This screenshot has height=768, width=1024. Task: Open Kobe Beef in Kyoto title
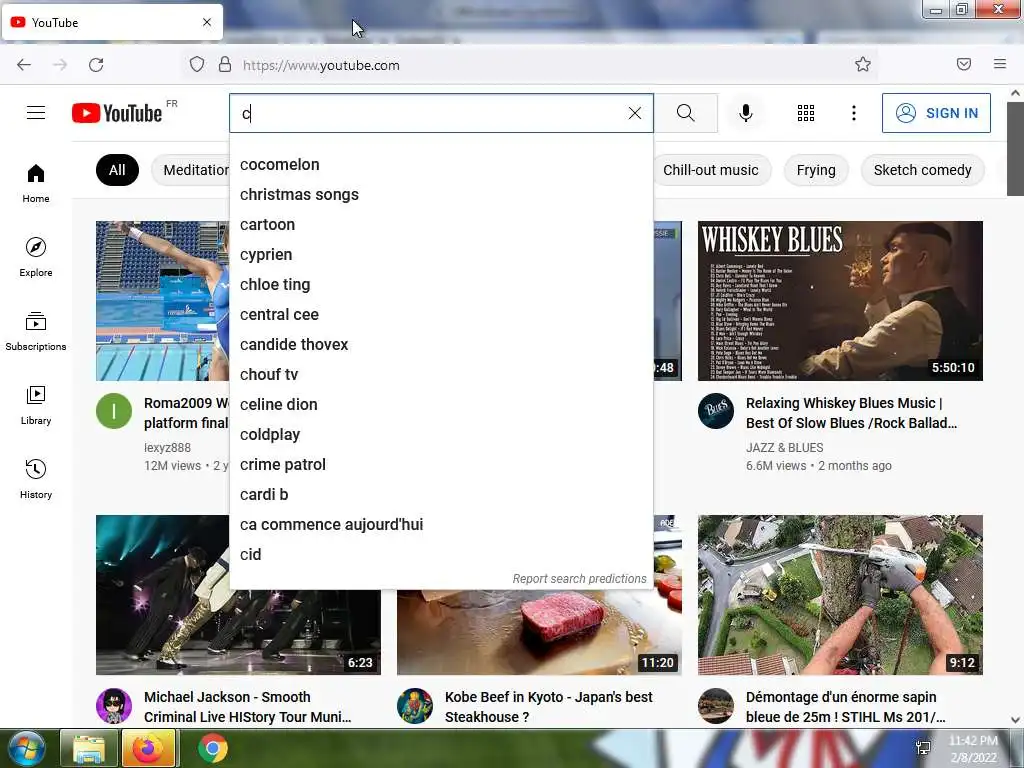549,707
